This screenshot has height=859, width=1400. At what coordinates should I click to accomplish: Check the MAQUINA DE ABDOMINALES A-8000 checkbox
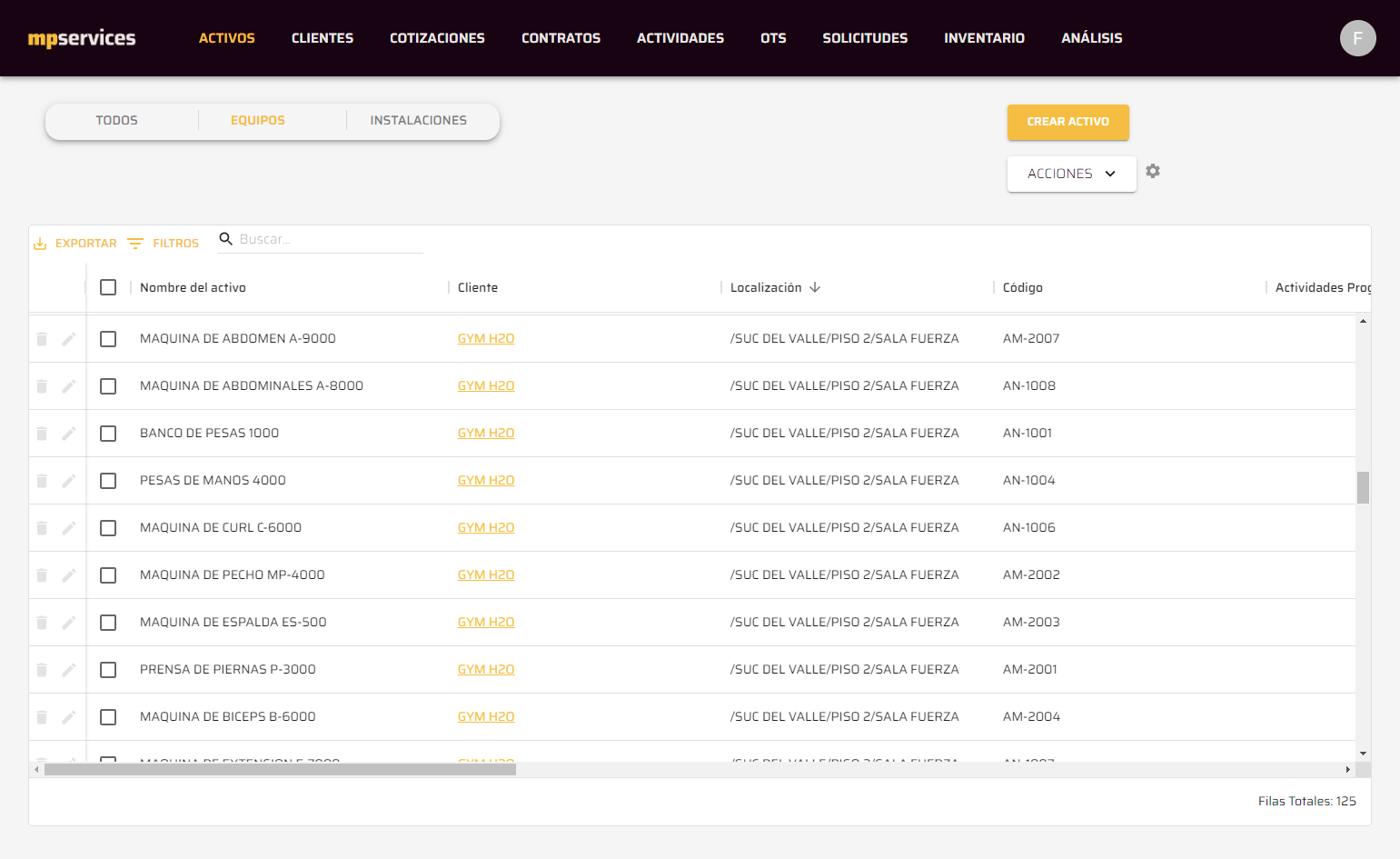click(108, 386)
